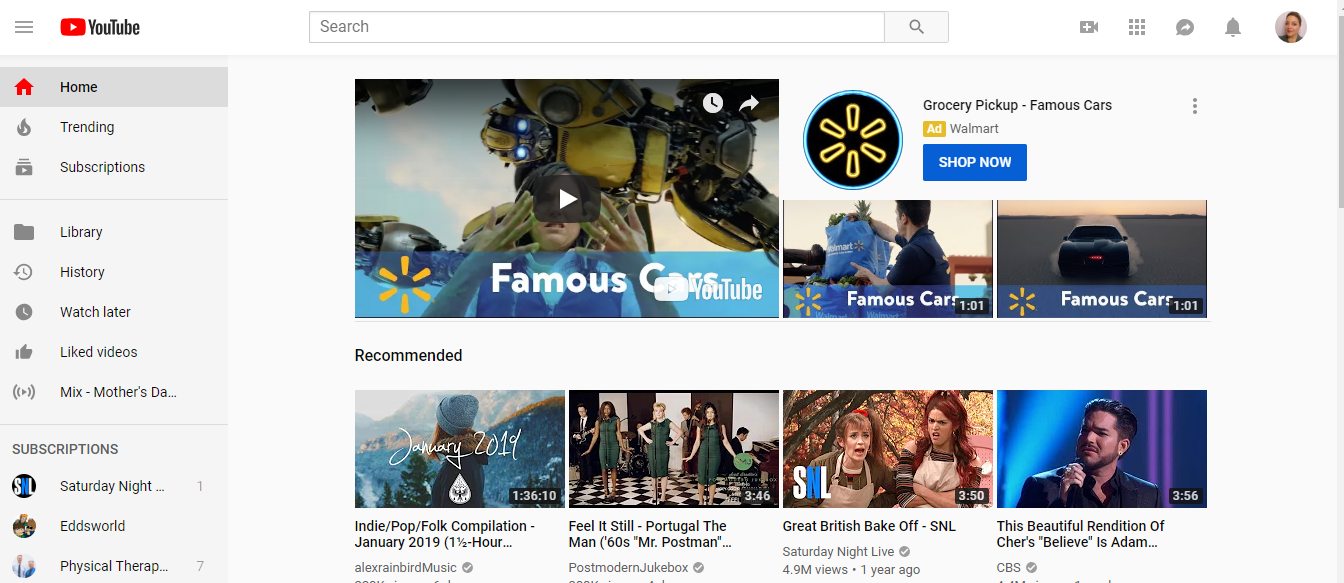This screenshot has width=1344, height=583.
Task: Click the YouTube logo
Action: click(x=100, y=27)
